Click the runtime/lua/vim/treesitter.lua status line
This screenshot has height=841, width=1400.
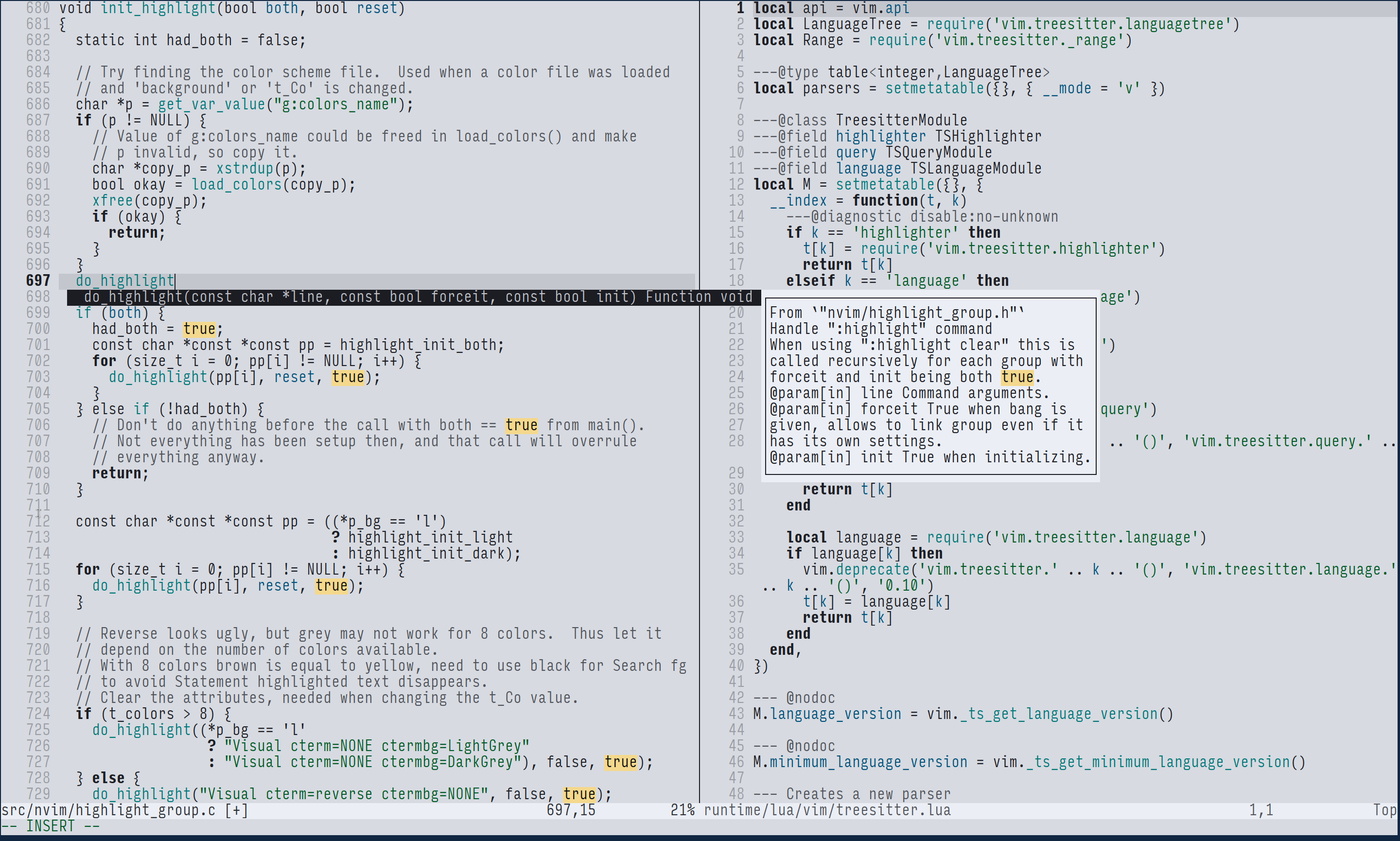pyautogui.click(x=827, y=810)
